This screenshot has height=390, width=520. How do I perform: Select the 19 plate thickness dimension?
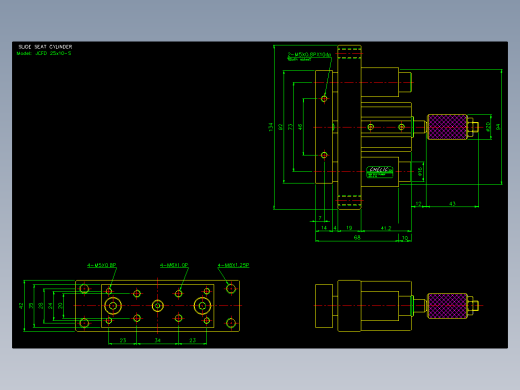click(349, 228)
